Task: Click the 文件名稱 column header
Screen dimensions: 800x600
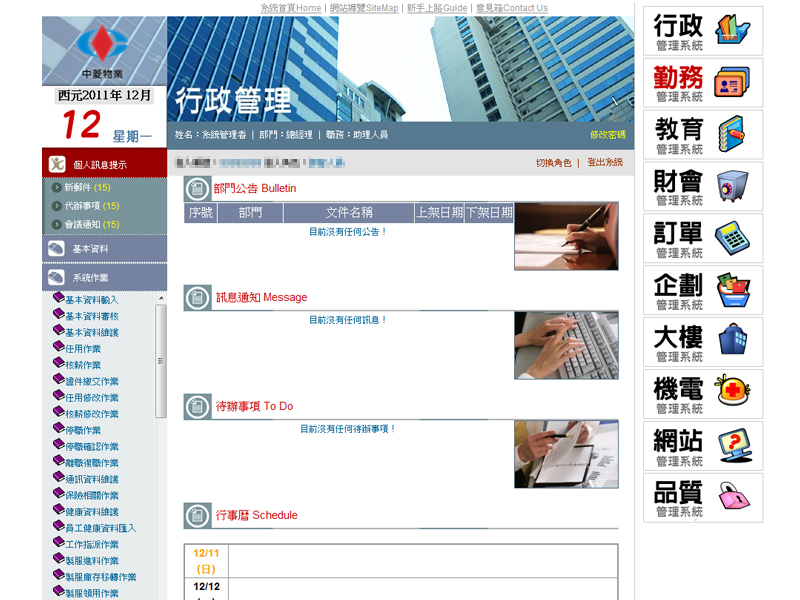Action: coord(349,213)
